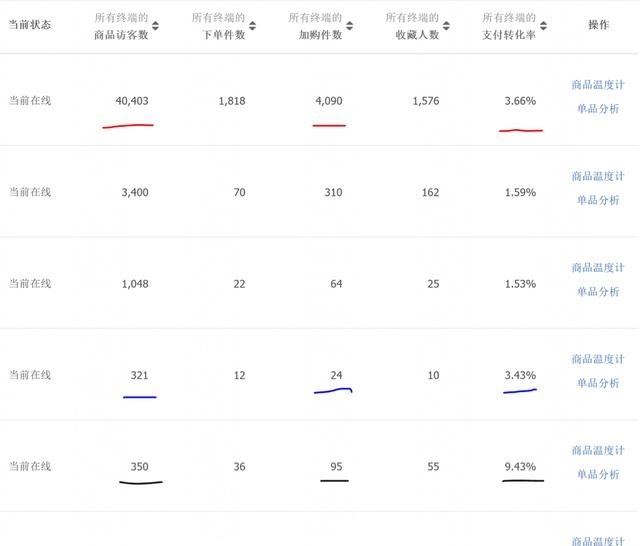The height and width of the screenshot is (546, 640).
Task: Sort by 下单件数 column arrows
Action: tap(252, 26)
